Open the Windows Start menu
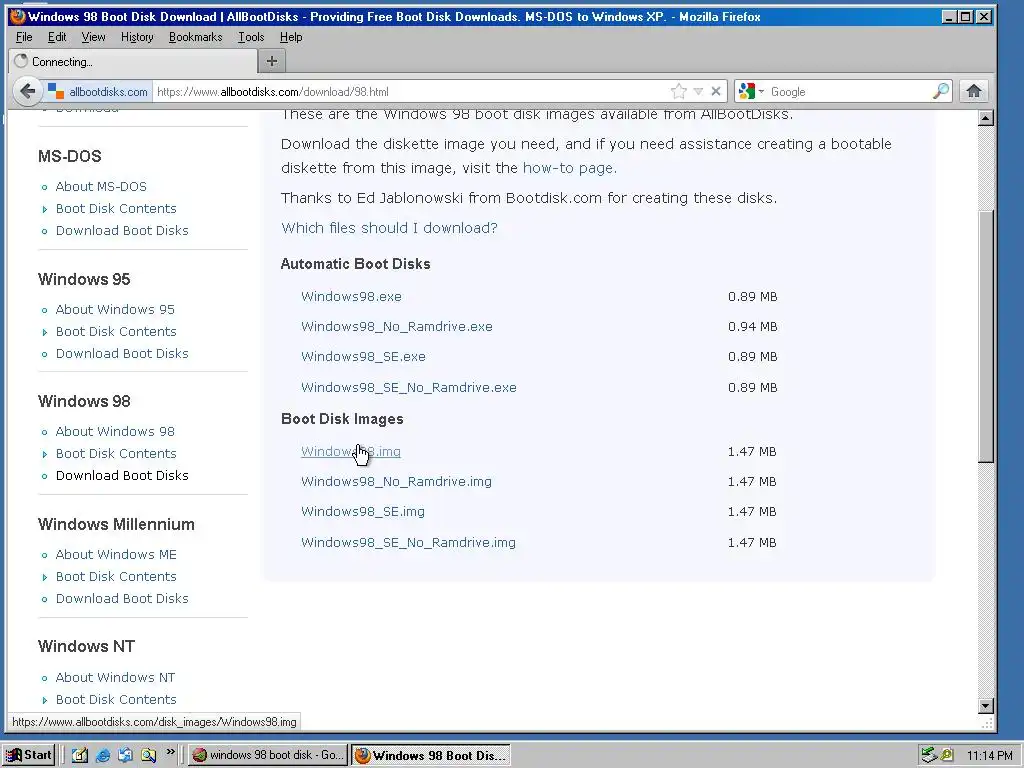This screenshot has height=768, width=1024. 28,755
